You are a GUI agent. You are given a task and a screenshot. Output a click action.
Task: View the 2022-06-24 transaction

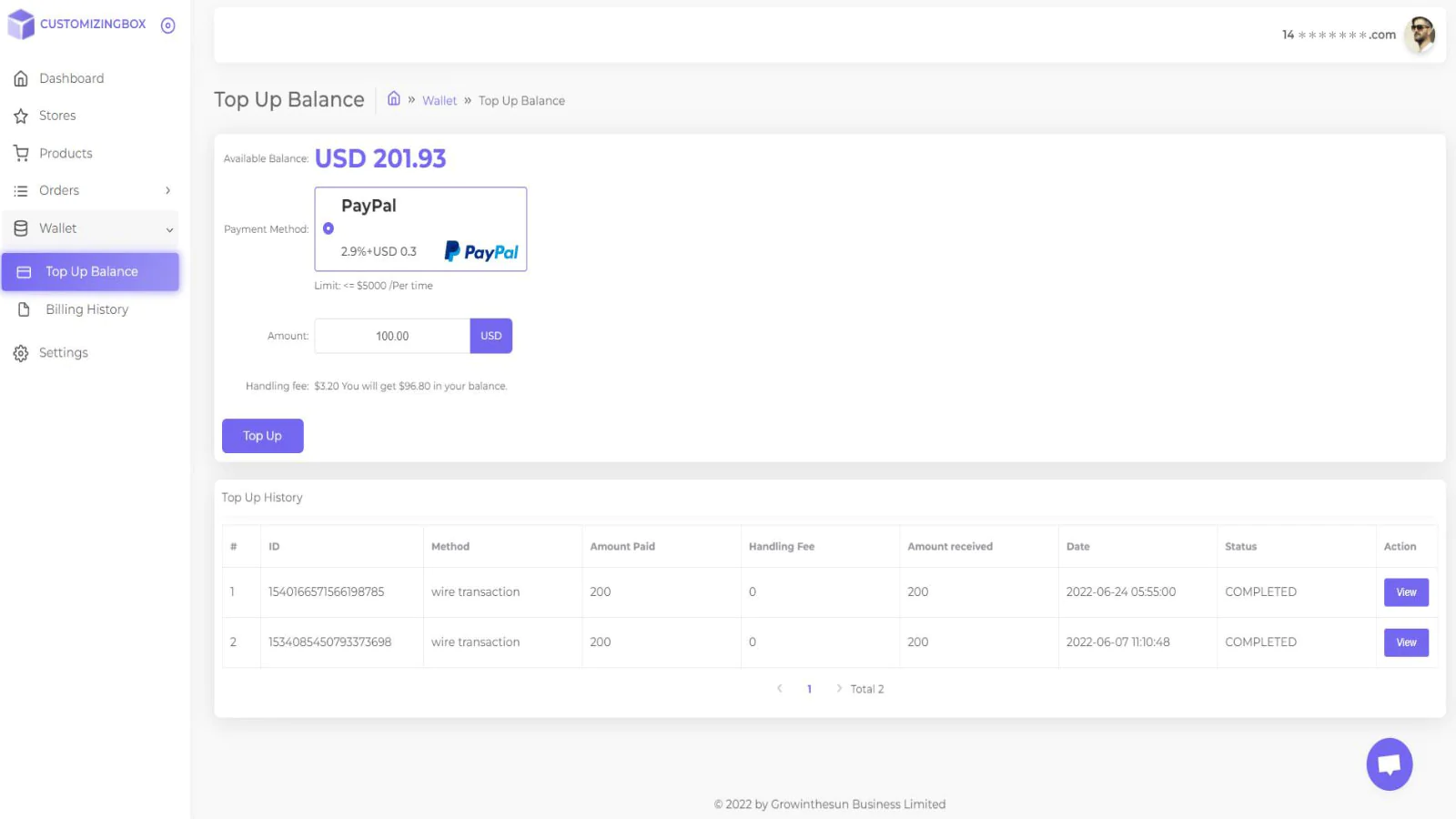(x=1406, y=592)
